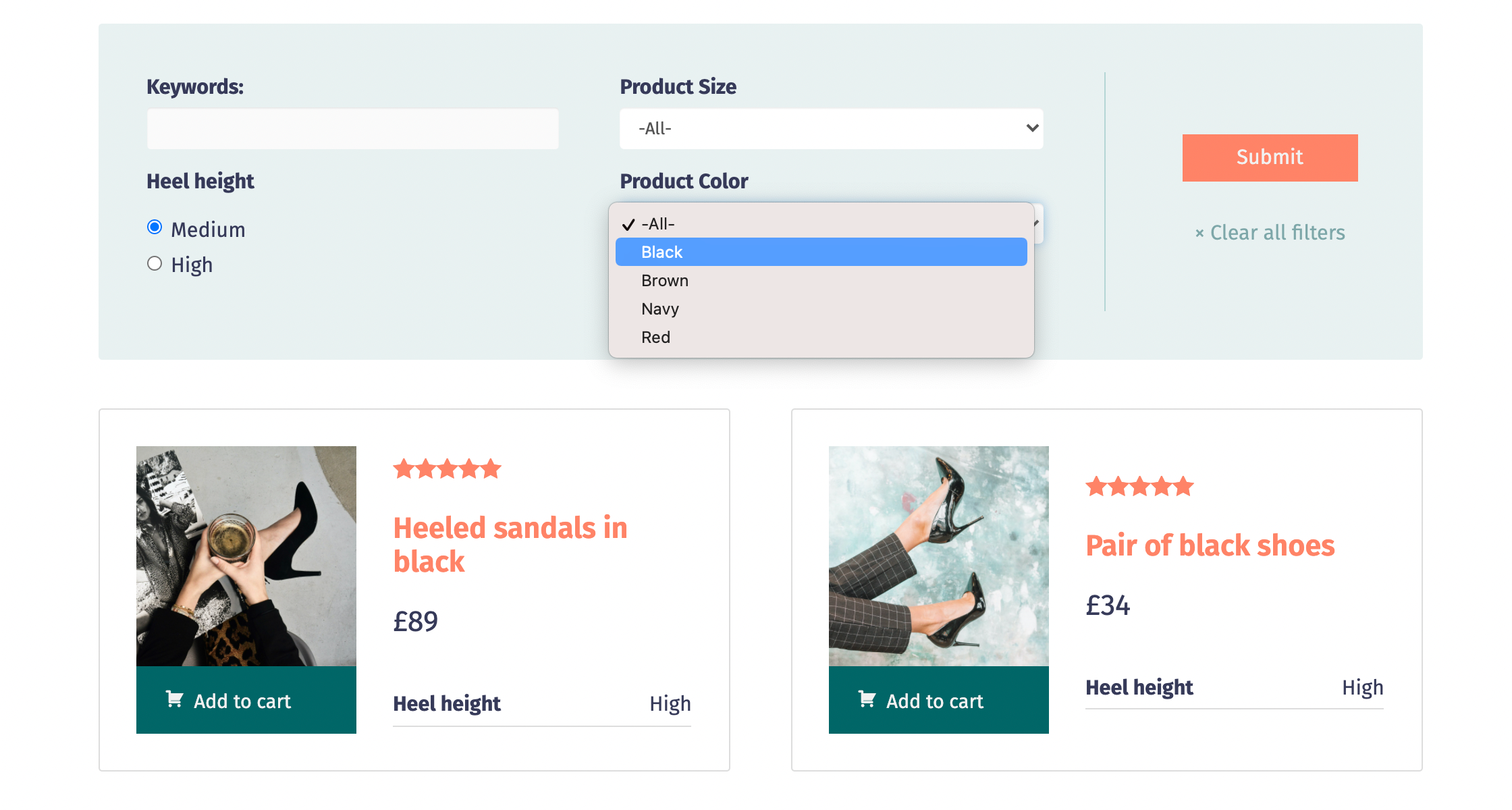Click star rating of Pair of black shoes
Image resolution: width=1512 pixels, height=810 pixels.
click(1139, 486)
